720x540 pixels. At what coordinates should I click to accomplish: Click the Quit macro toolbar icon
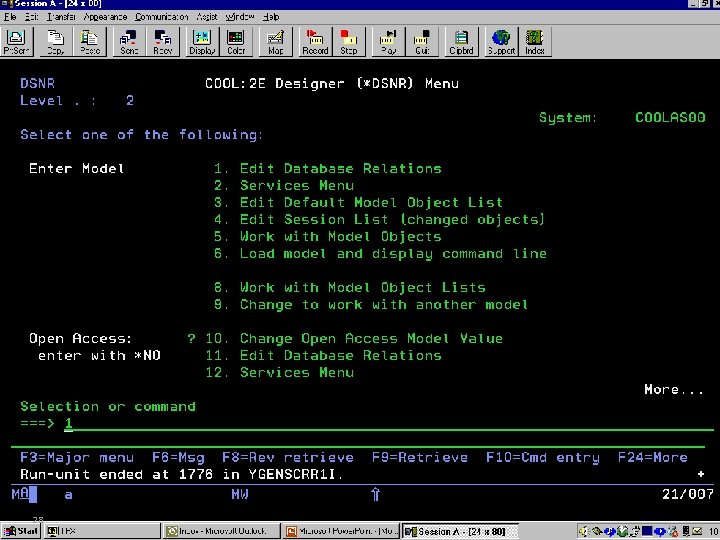(x=422, y=42)
